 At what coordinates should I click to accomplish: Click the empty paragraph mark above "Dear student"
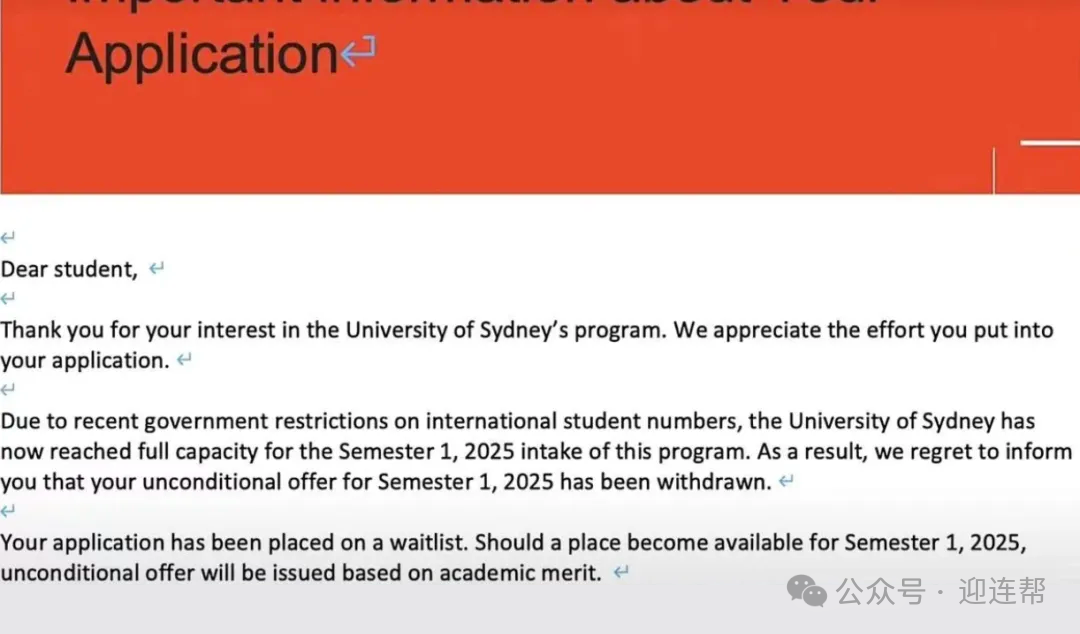tap(8, 238)
